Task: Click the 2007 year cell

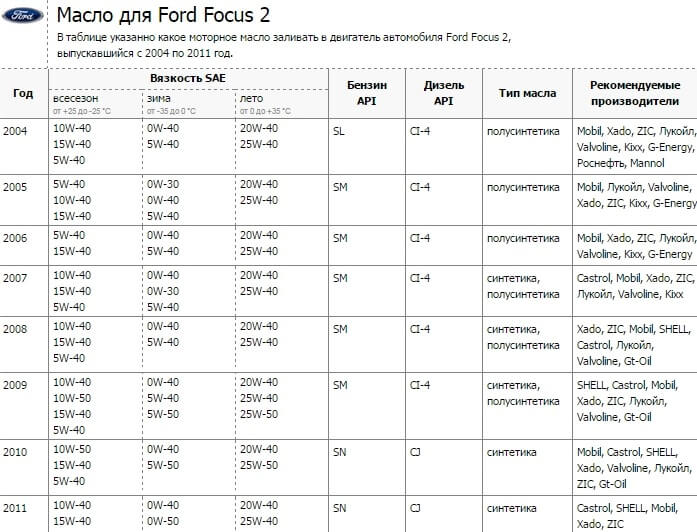Action: pyautogui.click(x=16, y=275)
